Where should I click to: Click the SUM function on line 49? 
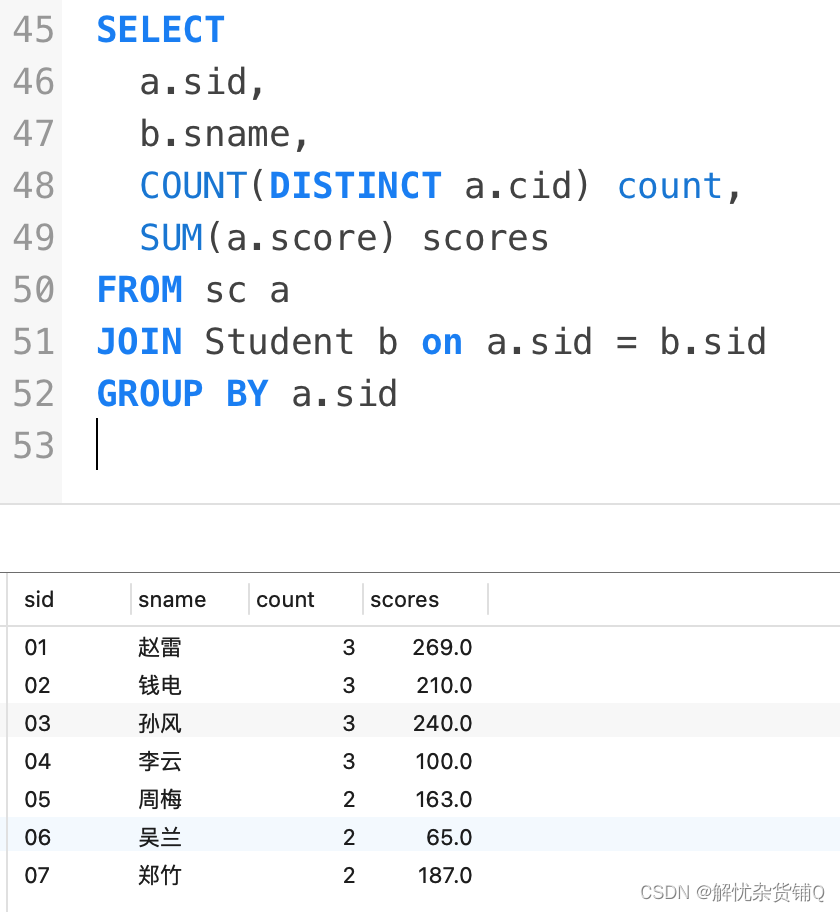[171, 238]
